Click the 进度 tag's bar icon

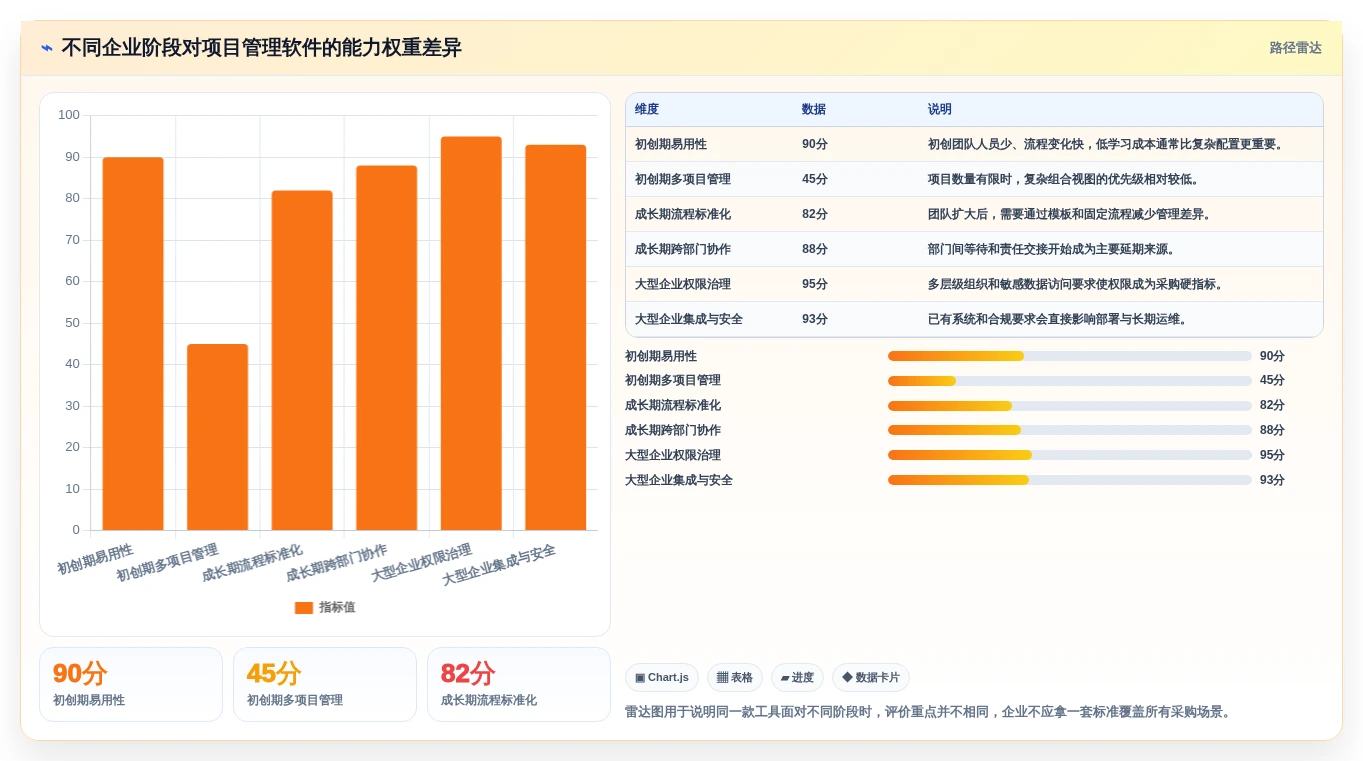tap(785, 678)
